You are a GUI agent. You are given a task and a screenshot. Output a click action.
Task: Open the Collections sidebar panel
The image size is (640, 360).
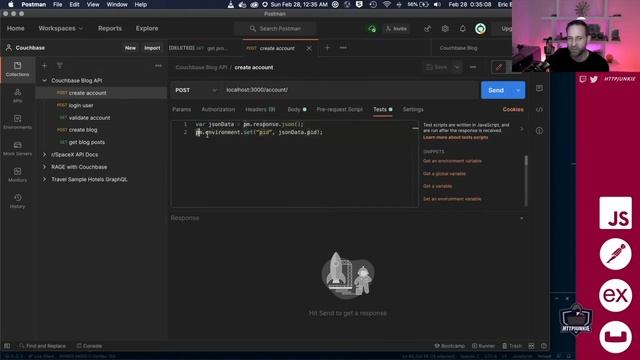coord(17,69)
